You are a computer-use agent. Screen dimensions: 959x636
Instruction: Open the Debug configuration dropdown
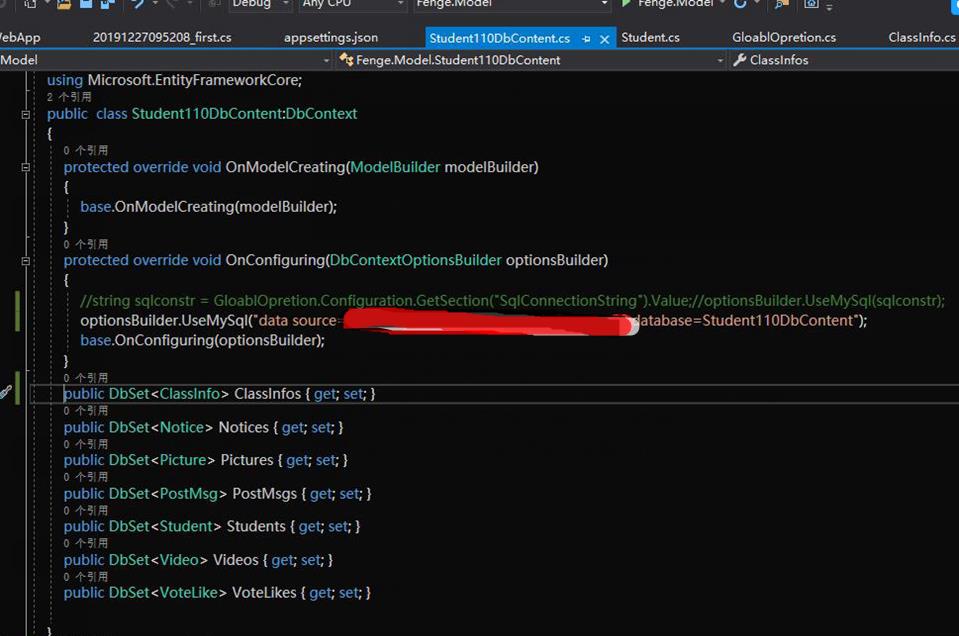coord(260,4)
